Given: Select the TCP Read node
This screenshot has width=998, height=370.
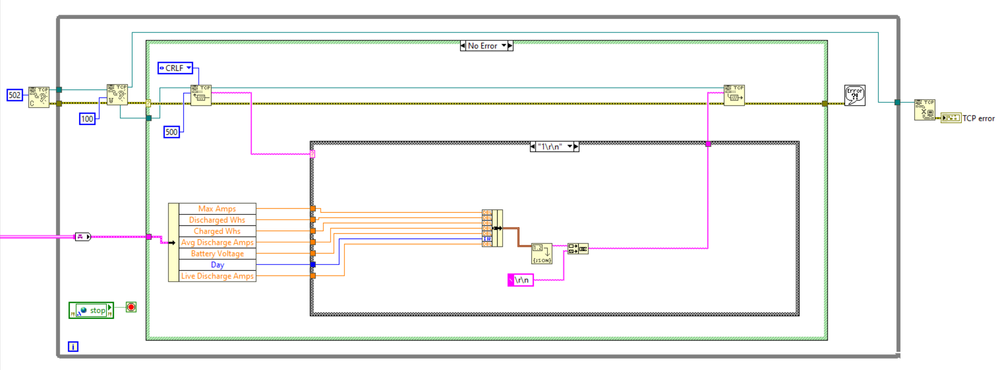Looking at the screenshot, I should tap(201, 95).
